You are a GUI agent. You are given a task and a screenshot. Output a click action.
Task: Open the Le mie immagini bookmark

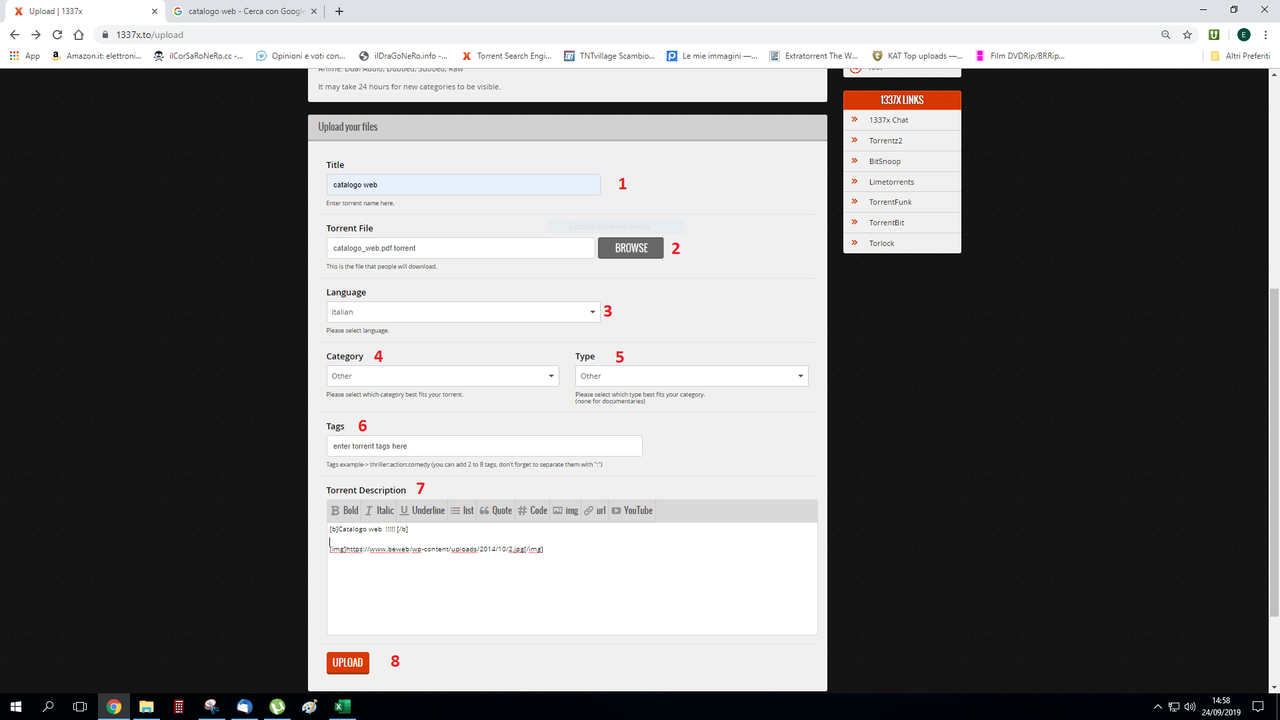click(712, 56)
